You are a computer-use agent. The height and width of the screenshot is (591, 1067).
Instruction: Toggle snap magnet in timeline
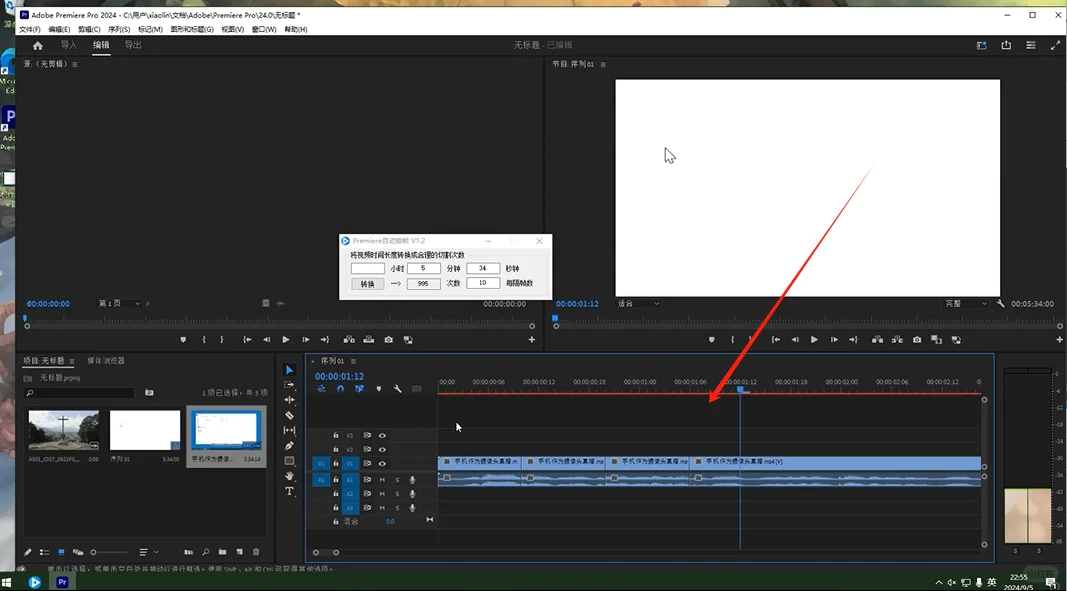click(340, 389)
